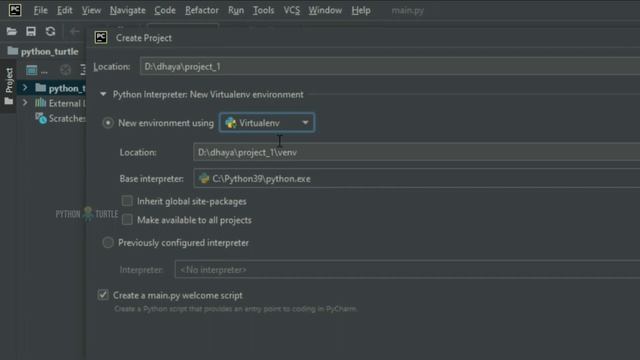The width and height of the screenshot is (640, 360).
Task: Open the VCS menu
Action: coord(291,10)
